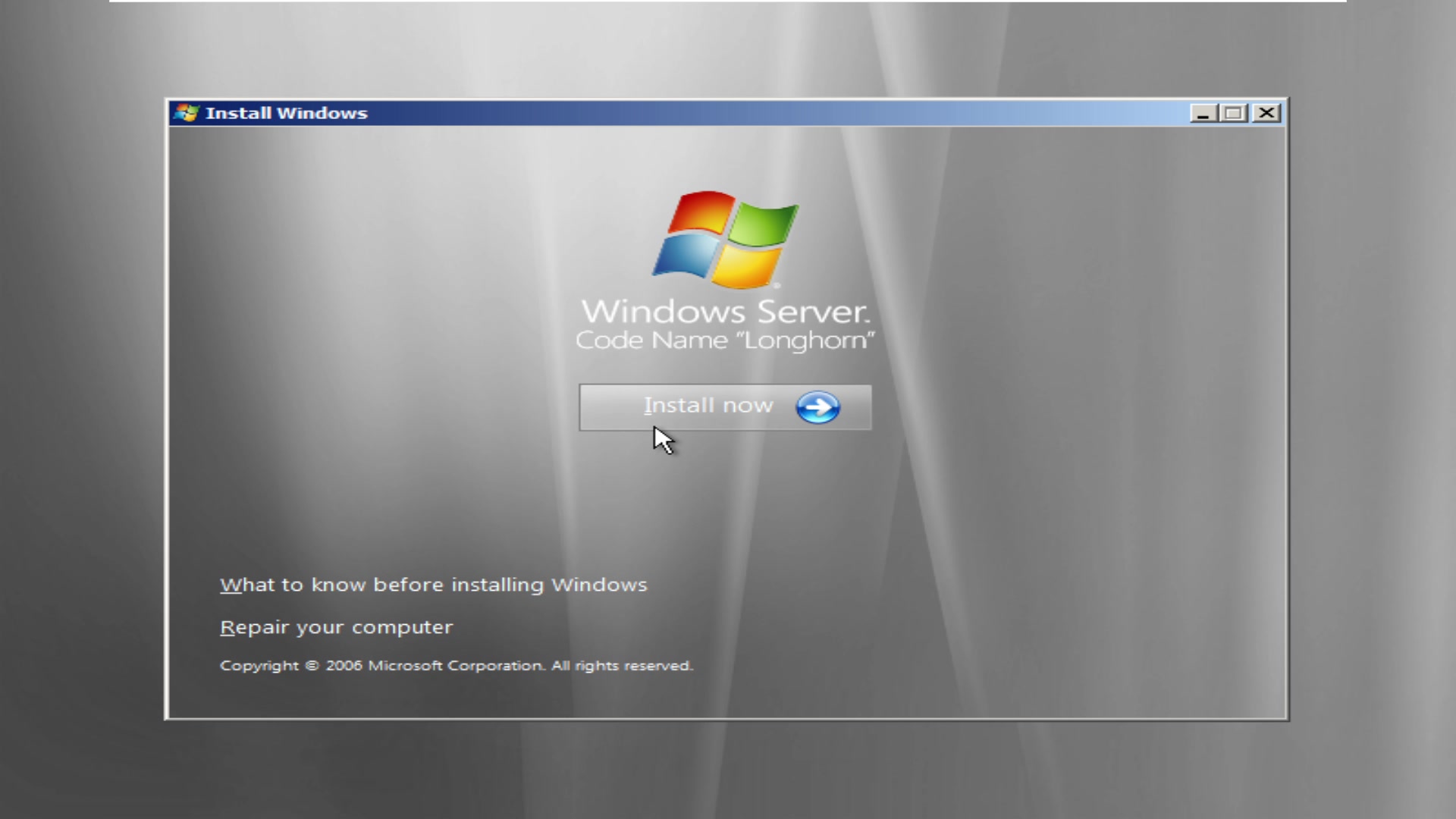Click the mouse pointer location below Install now

(663, 440)
